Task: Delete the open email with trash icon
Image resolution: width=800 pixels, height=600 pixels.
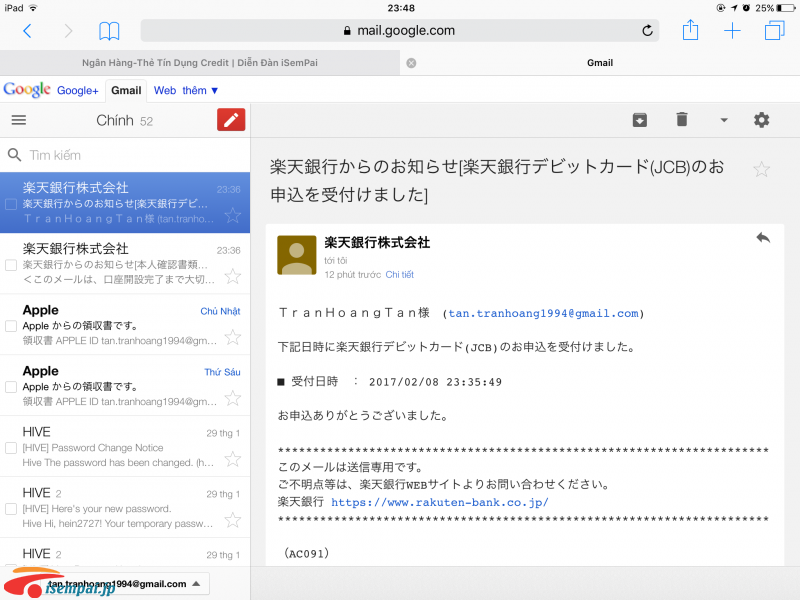Action: 682,119
